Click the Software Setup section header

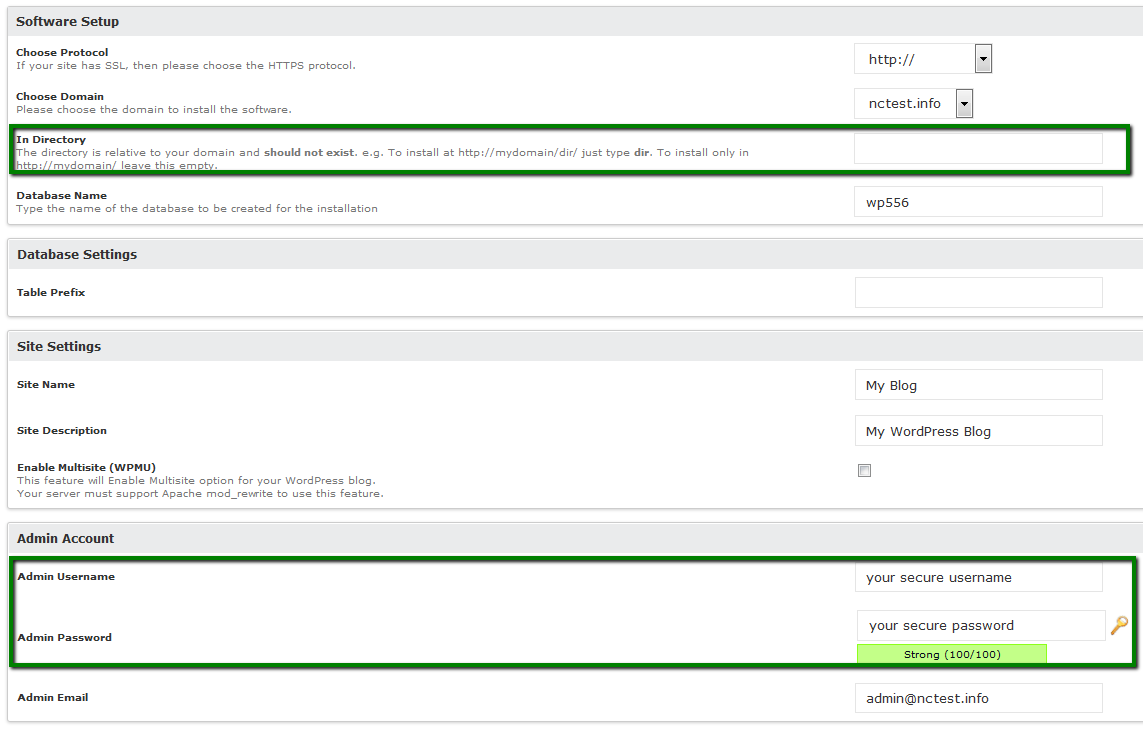pyautogui.click(x=67, y=21)
